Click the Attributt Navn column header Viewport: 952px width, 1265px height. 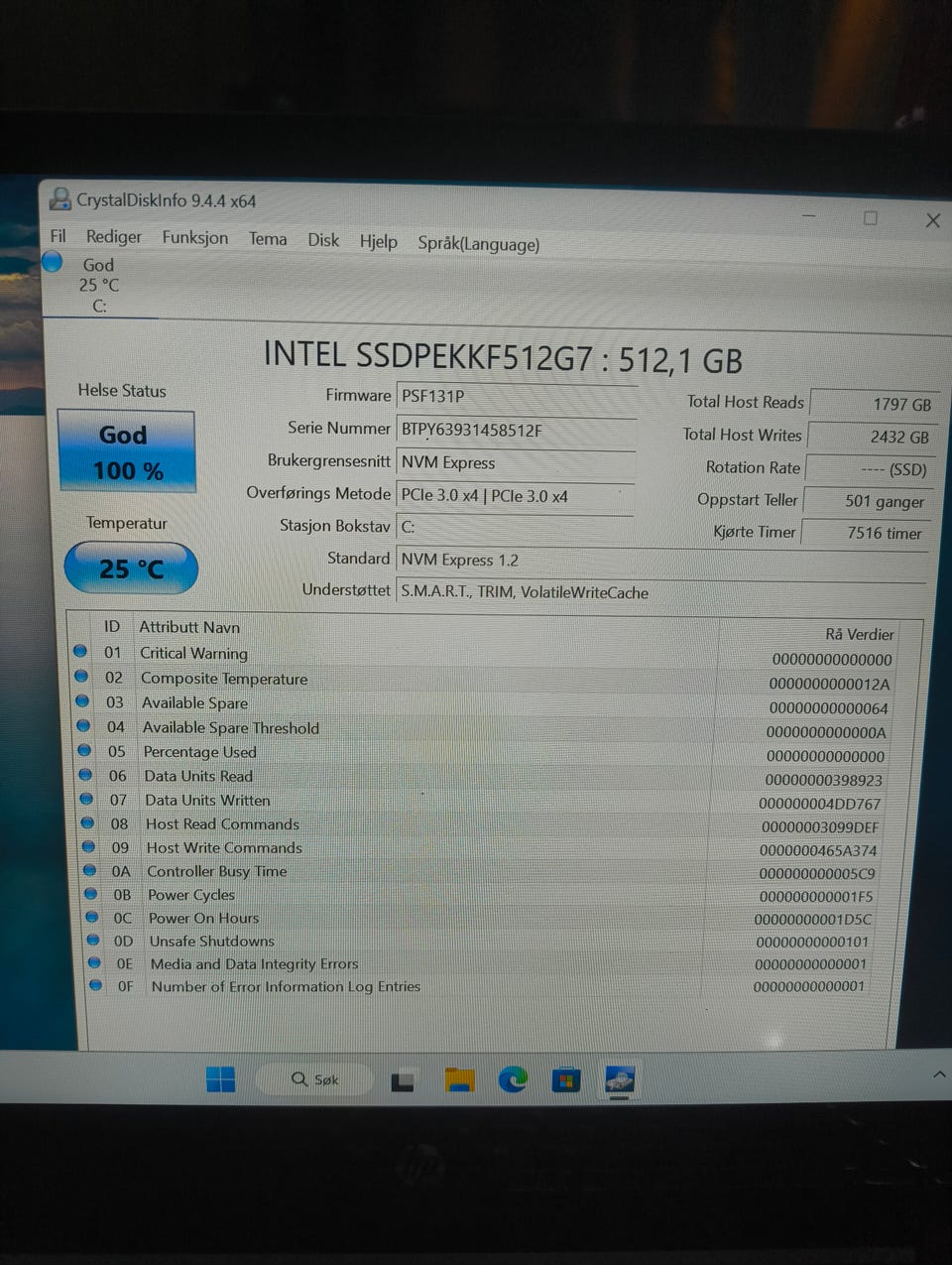(x=189, y=627)
